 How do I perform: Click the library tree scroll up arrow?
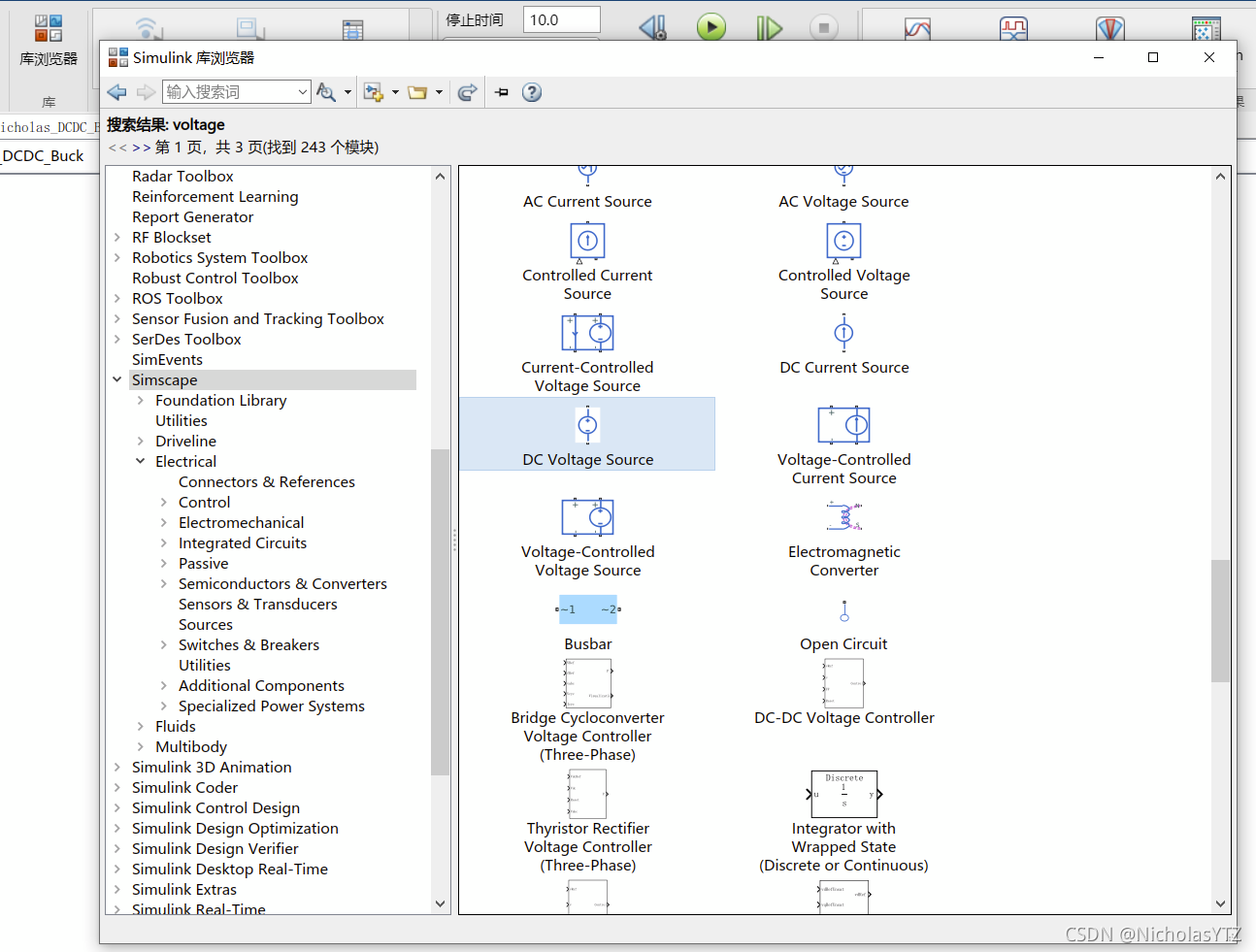pos(441,177)
